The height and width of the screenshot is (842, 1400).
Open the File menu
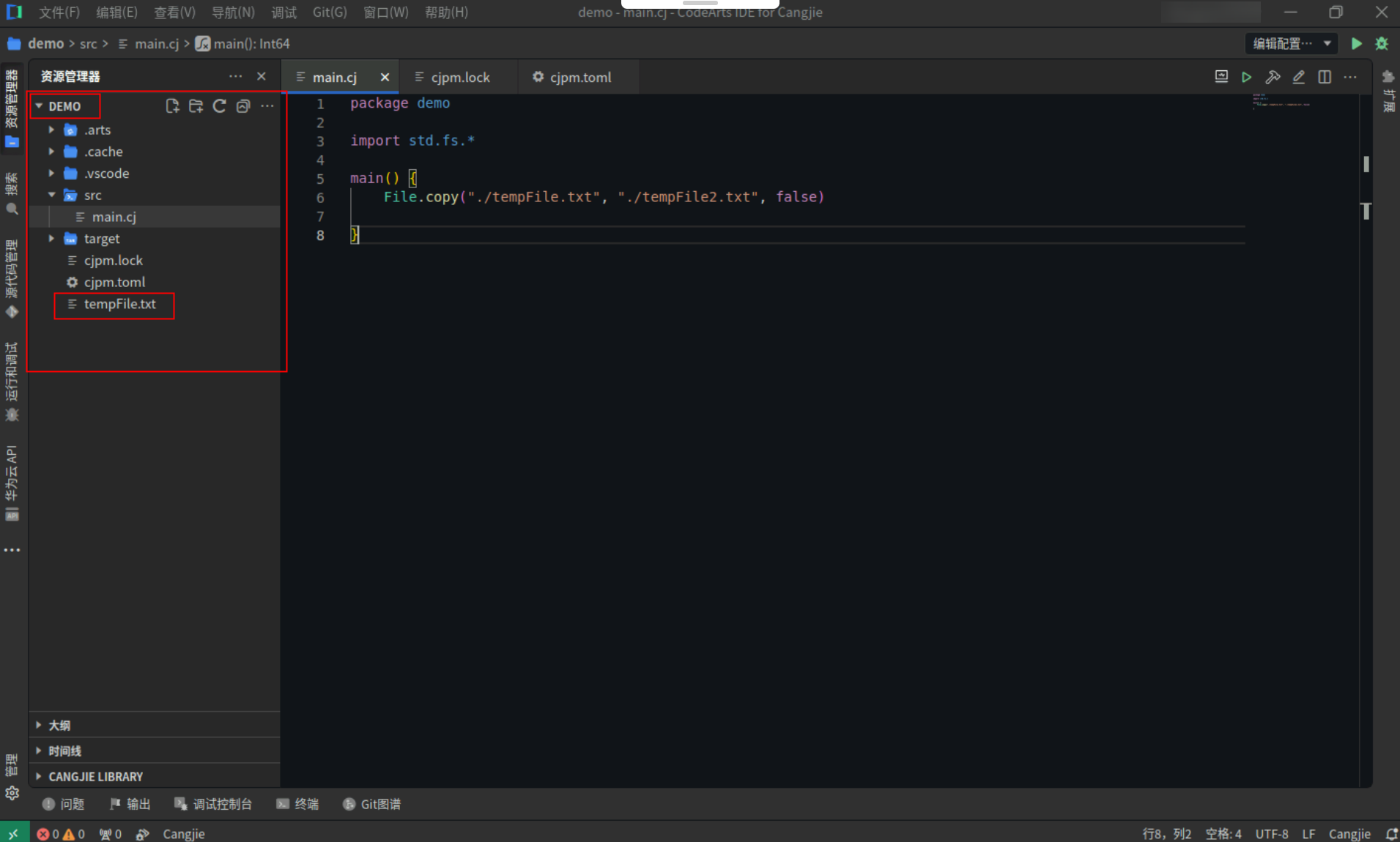point(59,12)
